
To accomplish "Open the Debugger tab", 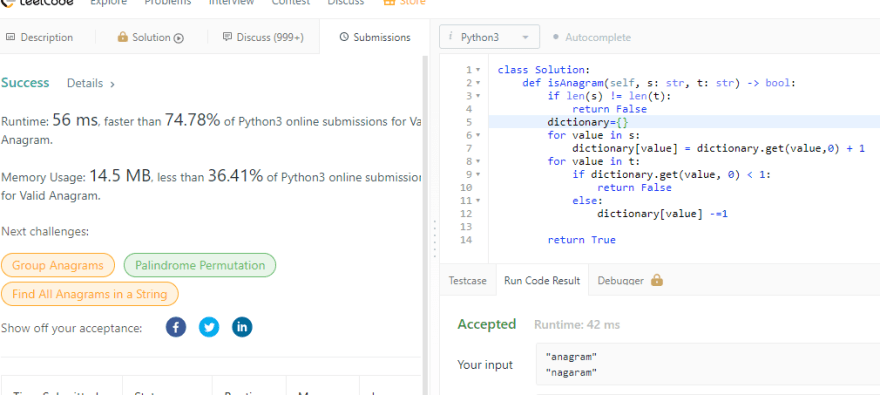I will (x=630, y=281).
